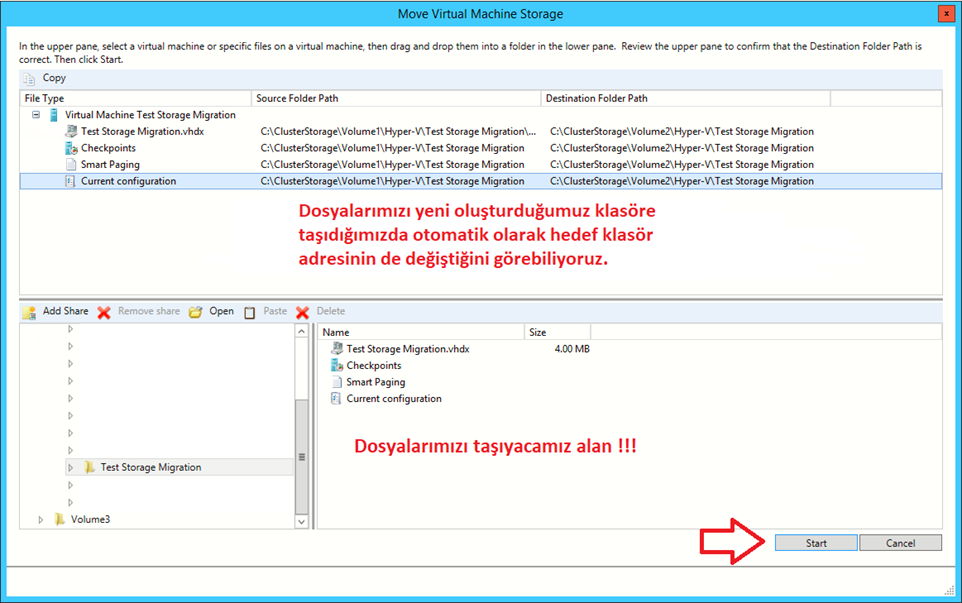The height and width of the screenshot is (603, 962).
Task: Expand the Volume3 tree node
Action: pyautogui.click(x=40, y=520)
